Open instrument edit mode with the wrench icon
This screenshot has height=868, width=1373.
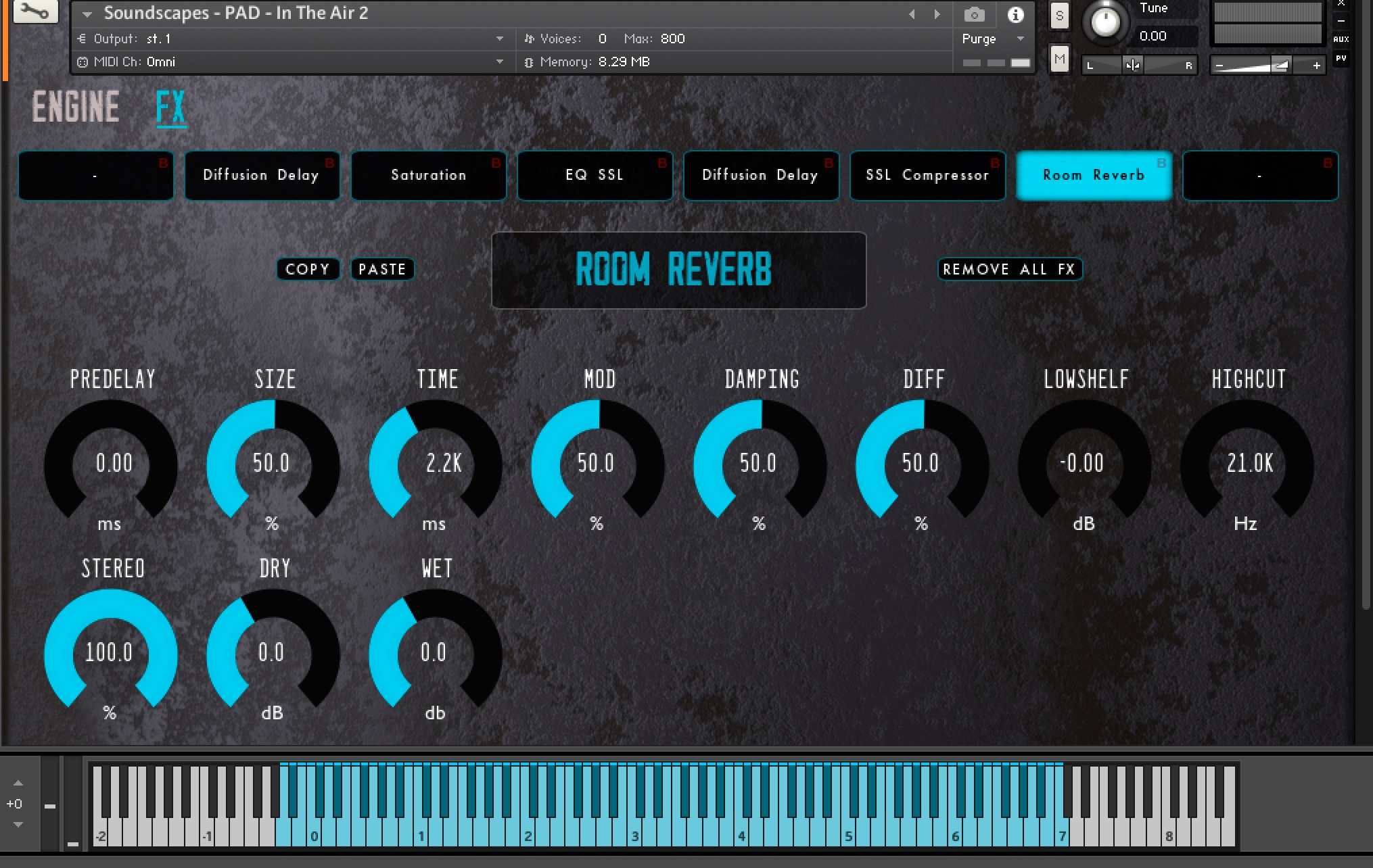35,11
